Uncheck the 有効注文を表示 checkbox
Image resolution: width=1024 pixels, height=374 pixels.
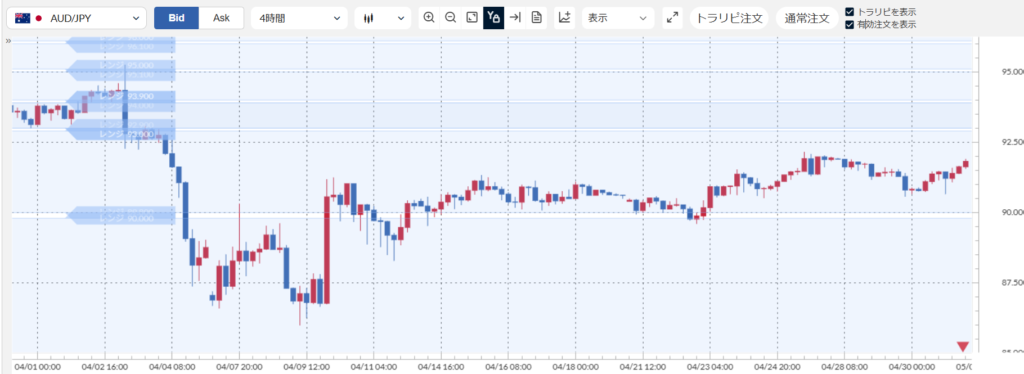[849, 25]
